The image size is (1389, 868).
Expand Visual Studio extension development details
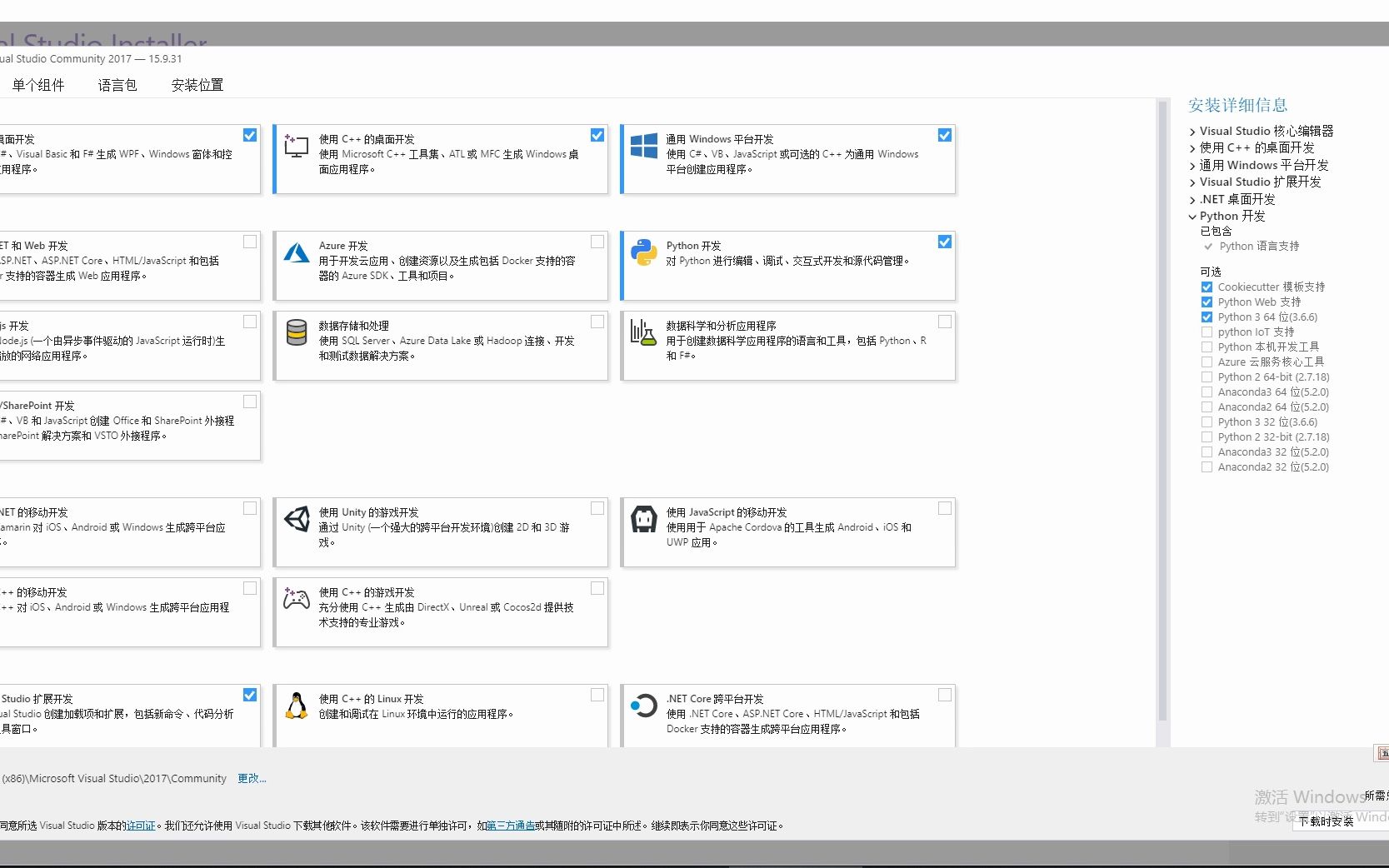1192,182
